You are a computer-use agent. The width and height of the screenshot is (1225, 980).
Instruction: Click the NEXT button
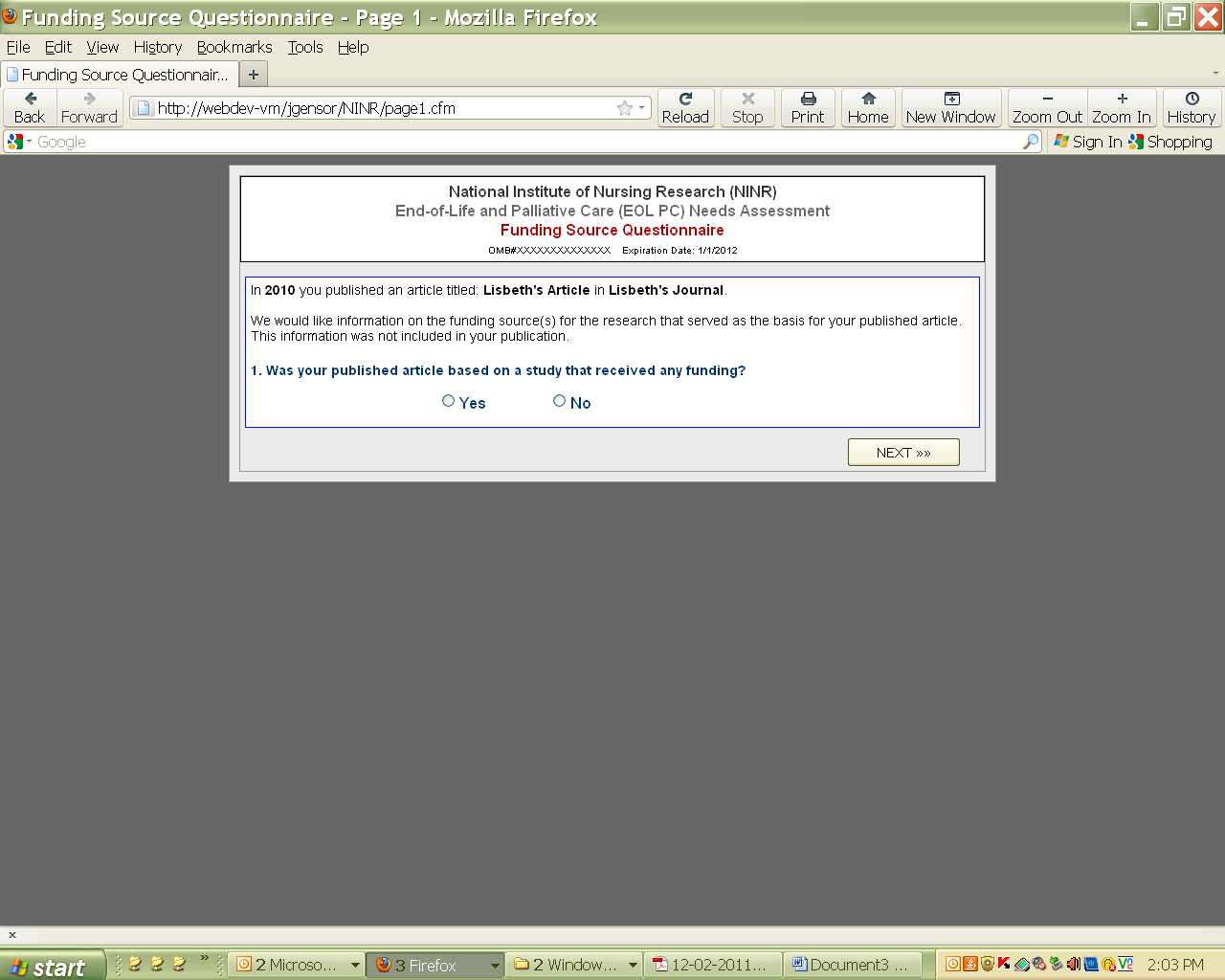[903, 453]
